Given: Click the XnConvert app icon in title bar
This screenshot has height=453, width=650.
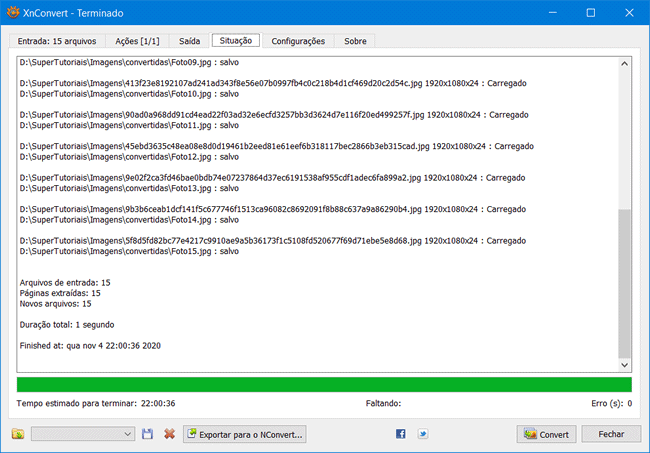Looking at the screenshot, I should pyautogui.click(x=13, y=13).
